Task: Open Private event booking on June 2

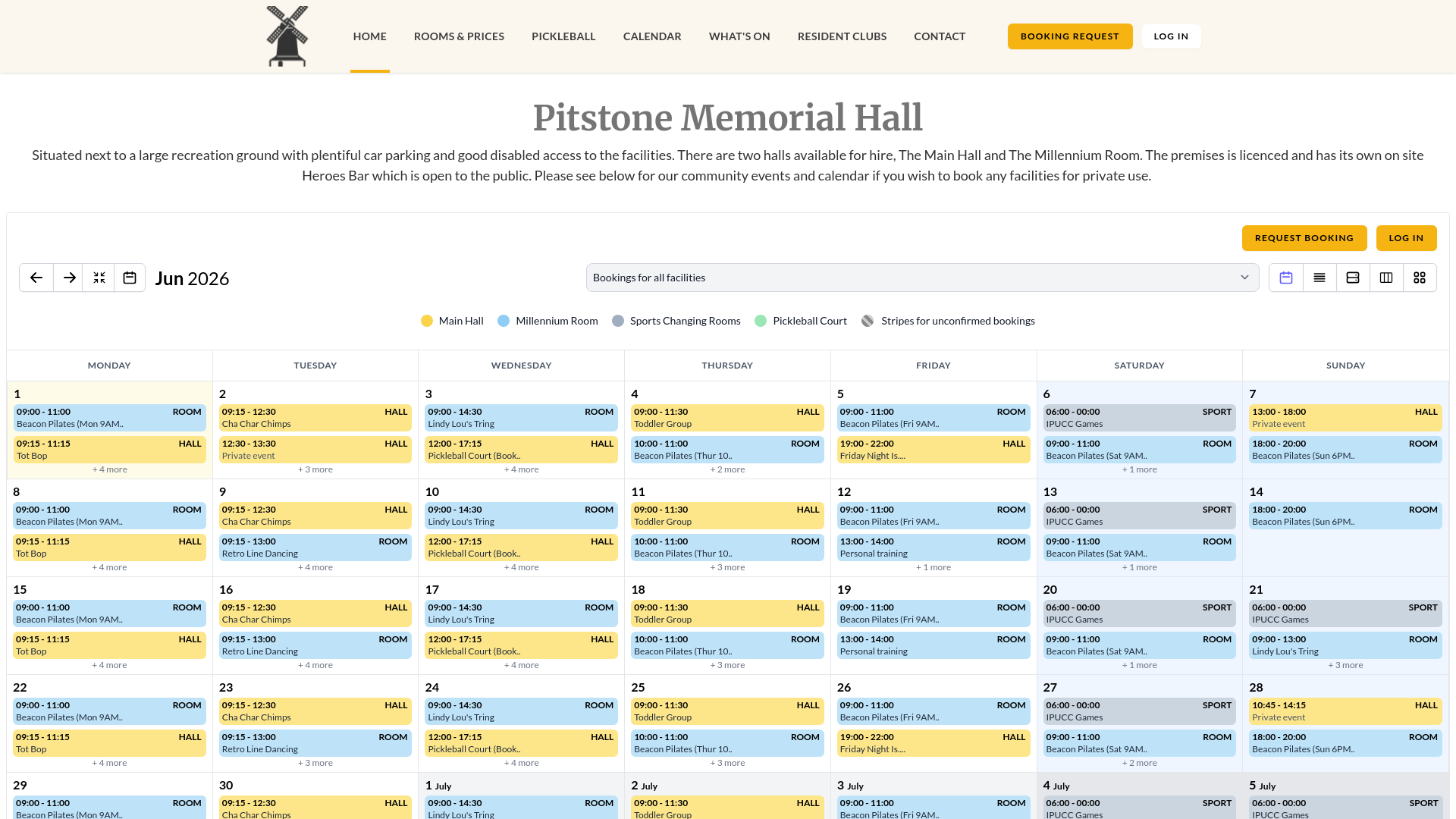Action: [x=315, y=450]
